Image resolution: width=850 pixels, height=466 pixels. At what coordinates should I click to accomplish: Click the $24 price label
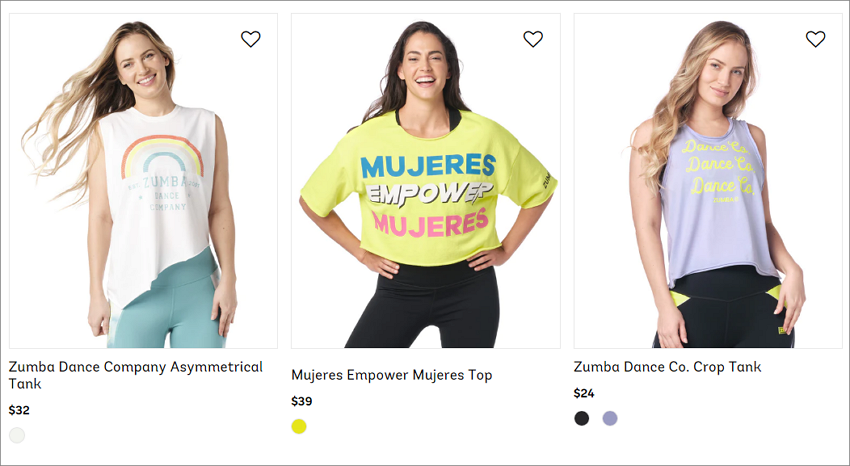click(x=584, y=393)
